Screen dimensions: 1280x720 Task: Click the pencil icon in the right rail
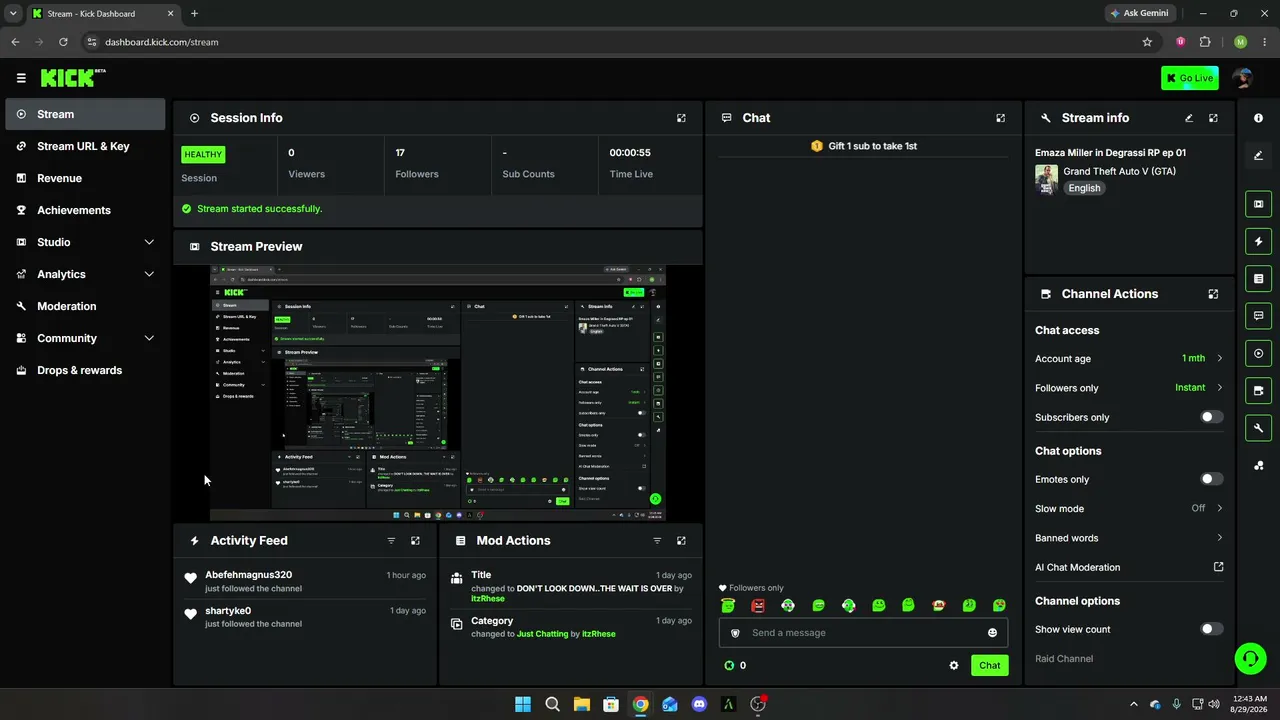[x=1258, y=155]
